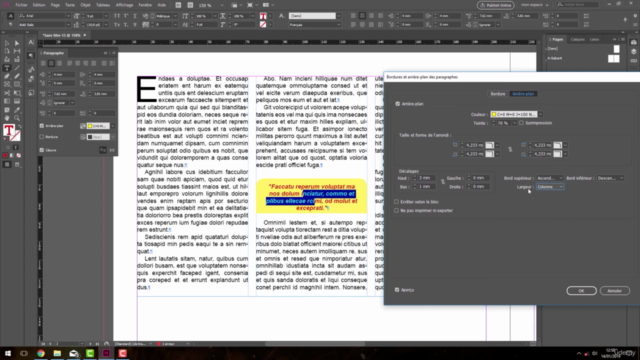Select the Free Transform tool
640x360 pixels.
click(17, 93)
